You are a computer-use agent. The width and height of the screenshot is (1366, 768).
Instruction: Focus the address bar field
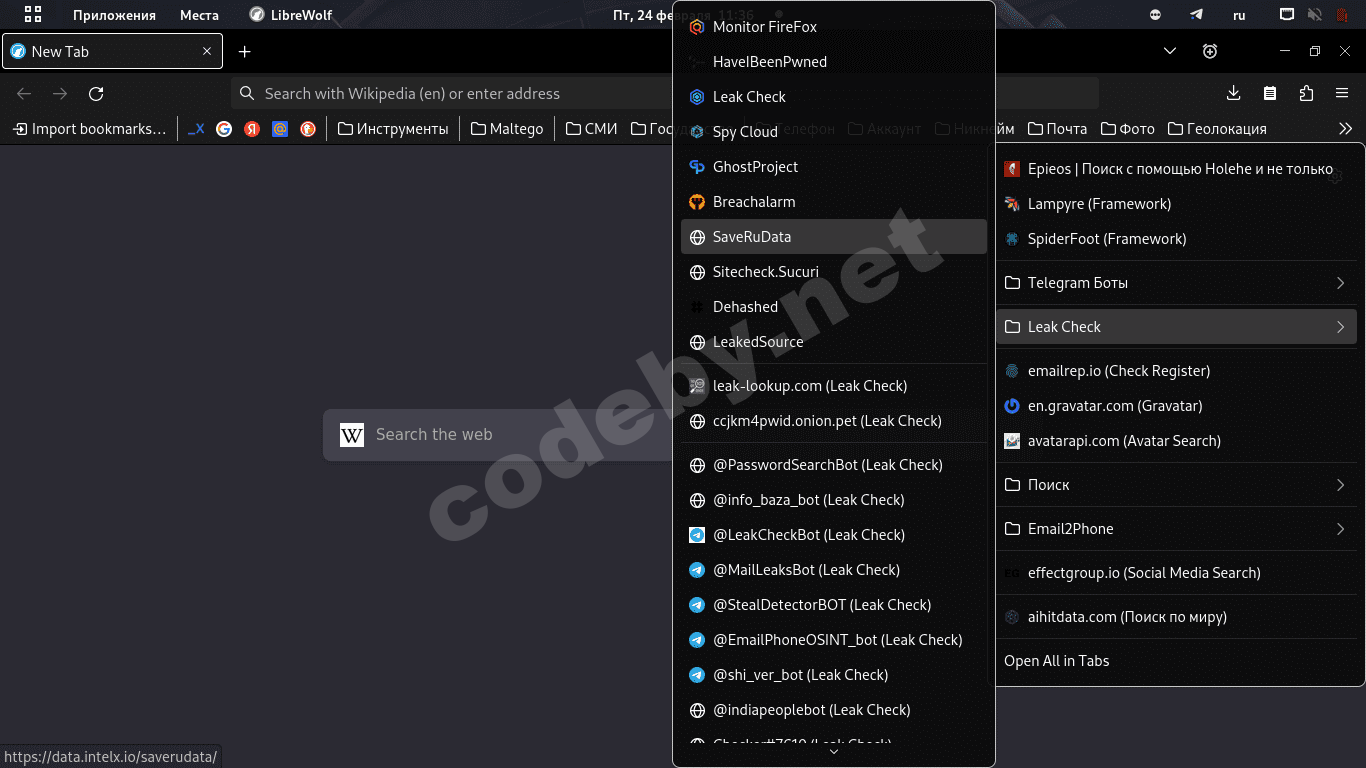(665, 94)
